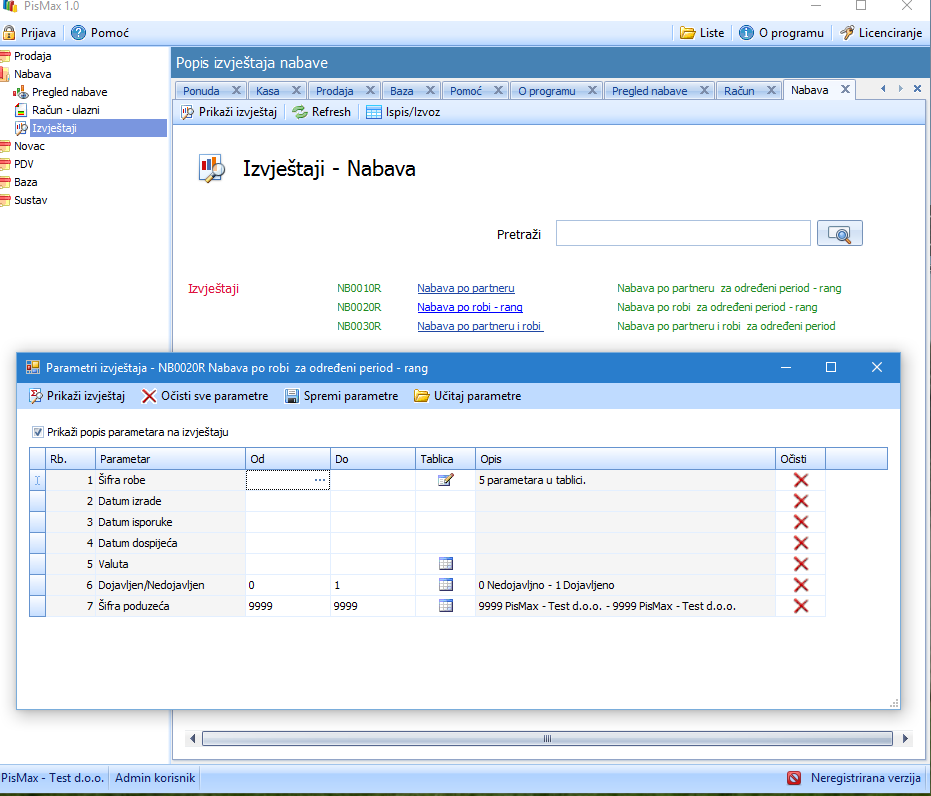Open Pomoć help in top toolbar
Image resolution: width=931 pixels, height=796 pixels.
(x=100, y=33)
